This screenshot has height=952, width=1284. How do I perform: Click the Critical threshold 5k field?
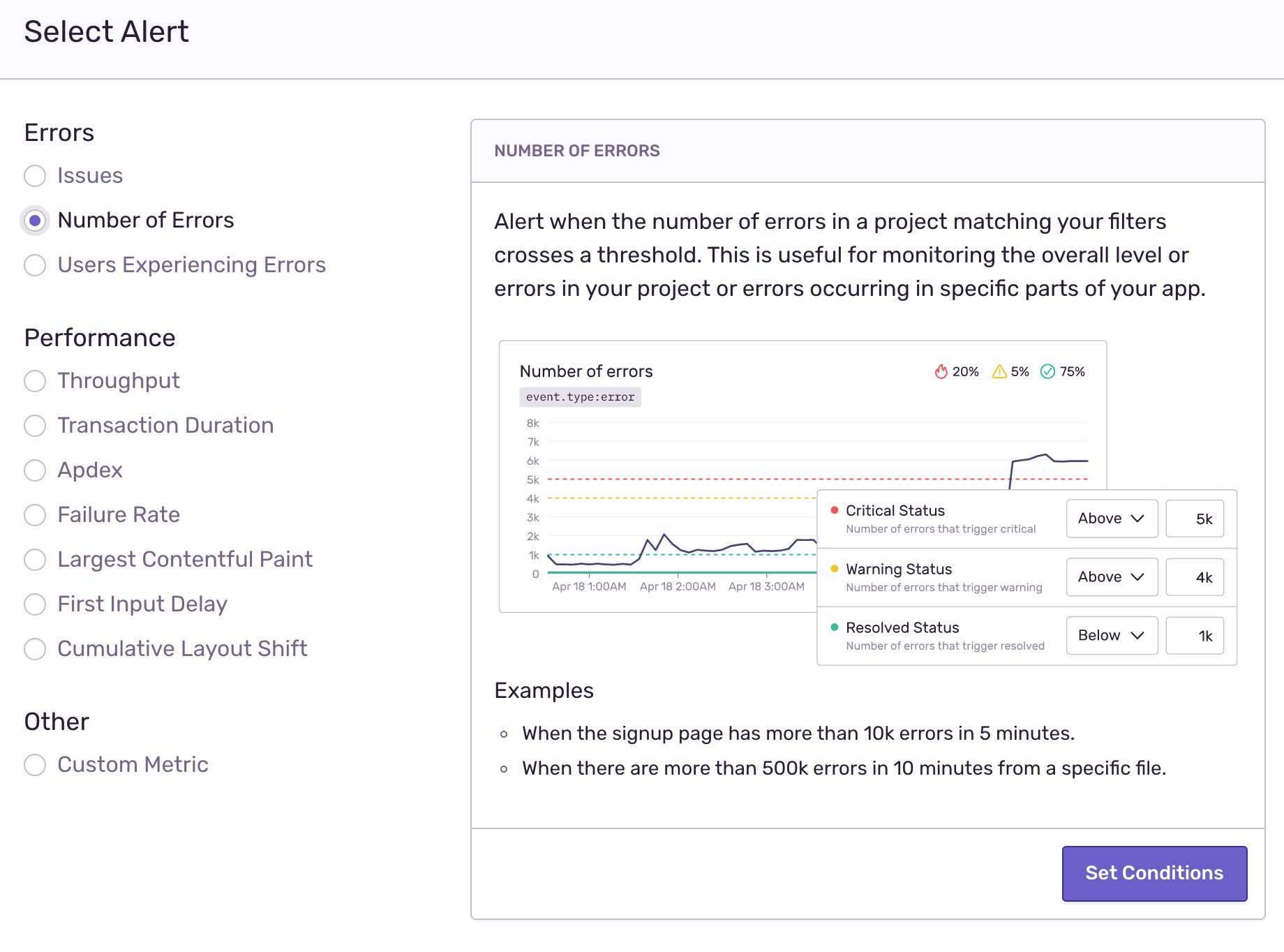click(1195, 519)
